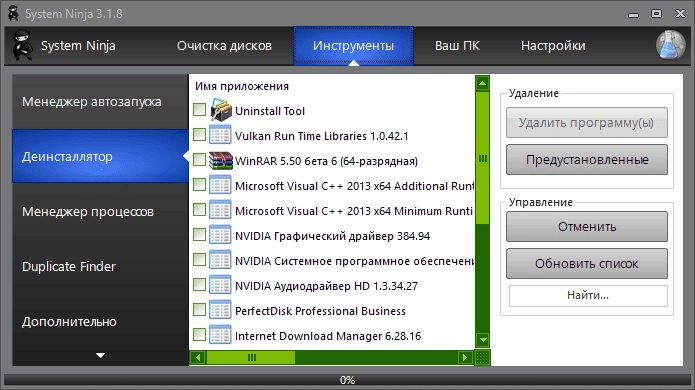Maximize the System Ninja window
This screenshot has width=695, height=390.
point(656,14)
